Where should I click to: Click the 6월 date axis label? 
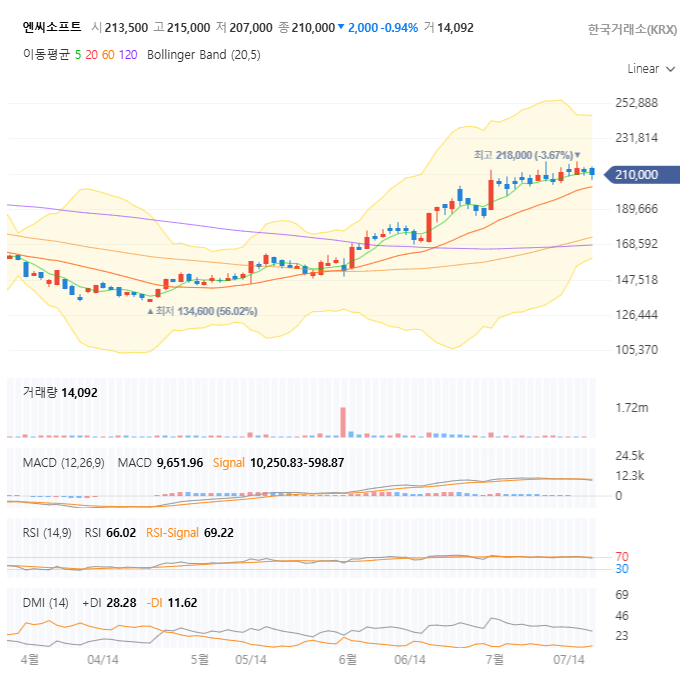point(348,659)
